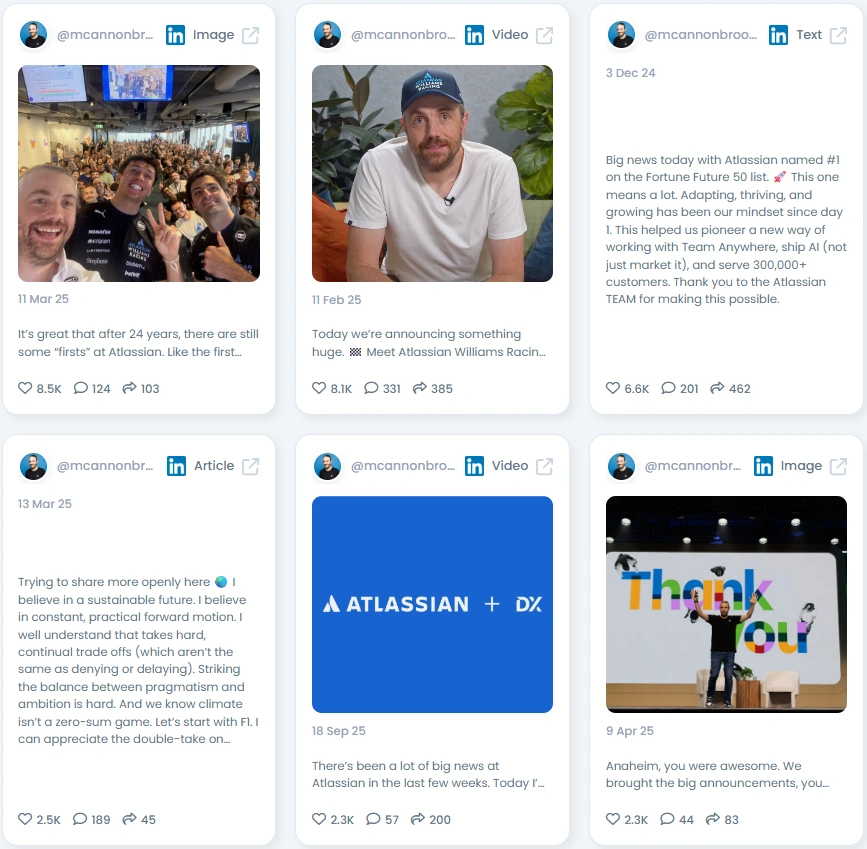
Task: Open comments icon showing 331 comments
Action: [x=371, y=388]
